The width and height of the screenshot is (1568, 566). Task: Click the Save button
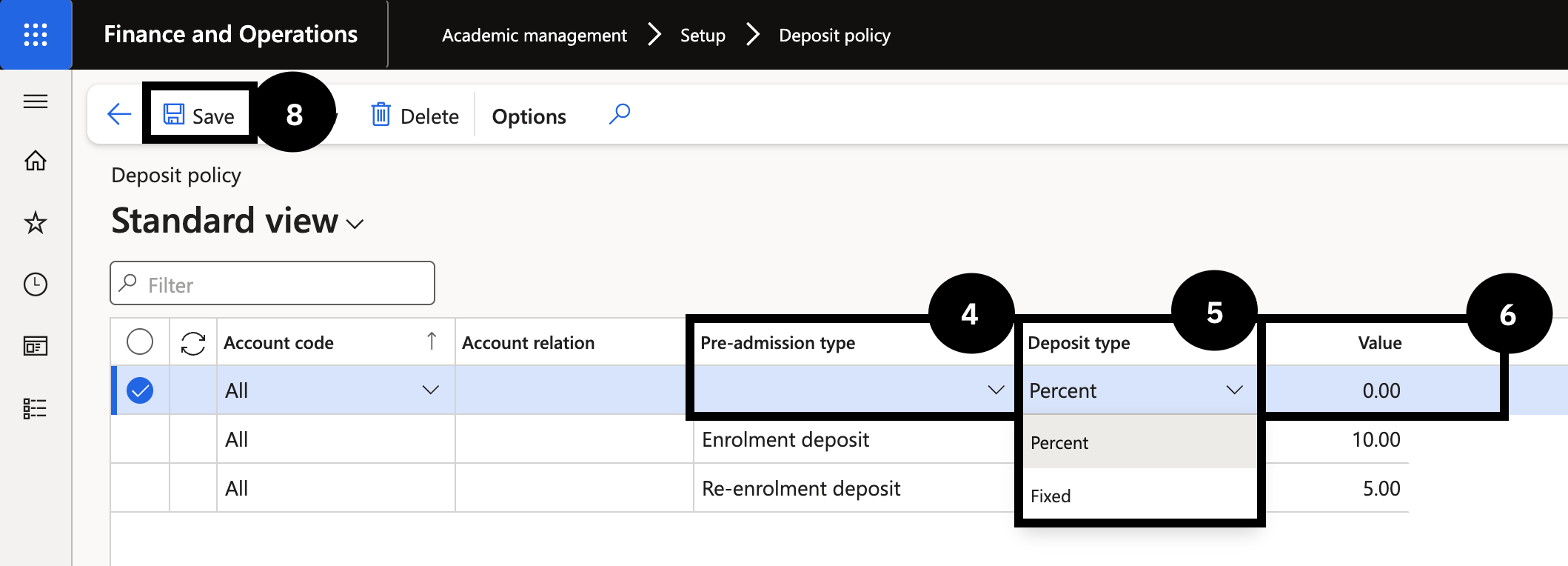point(199,115)
